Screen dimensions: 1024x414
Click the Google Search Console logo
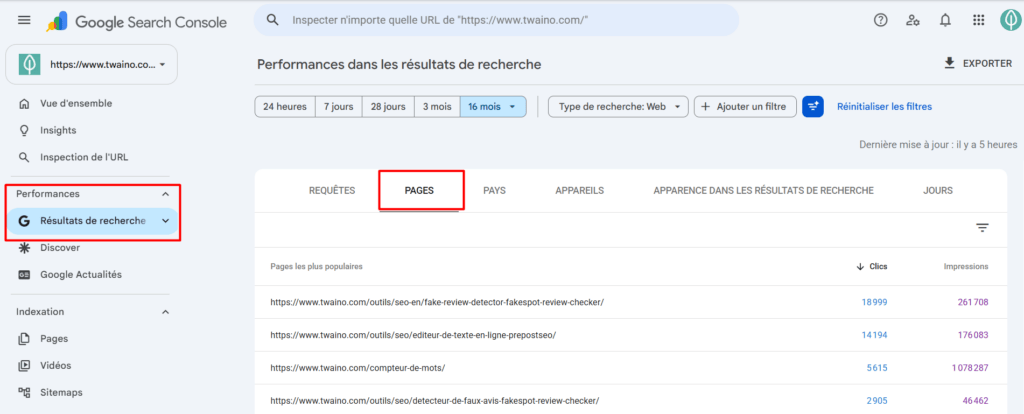pos(136,22)
